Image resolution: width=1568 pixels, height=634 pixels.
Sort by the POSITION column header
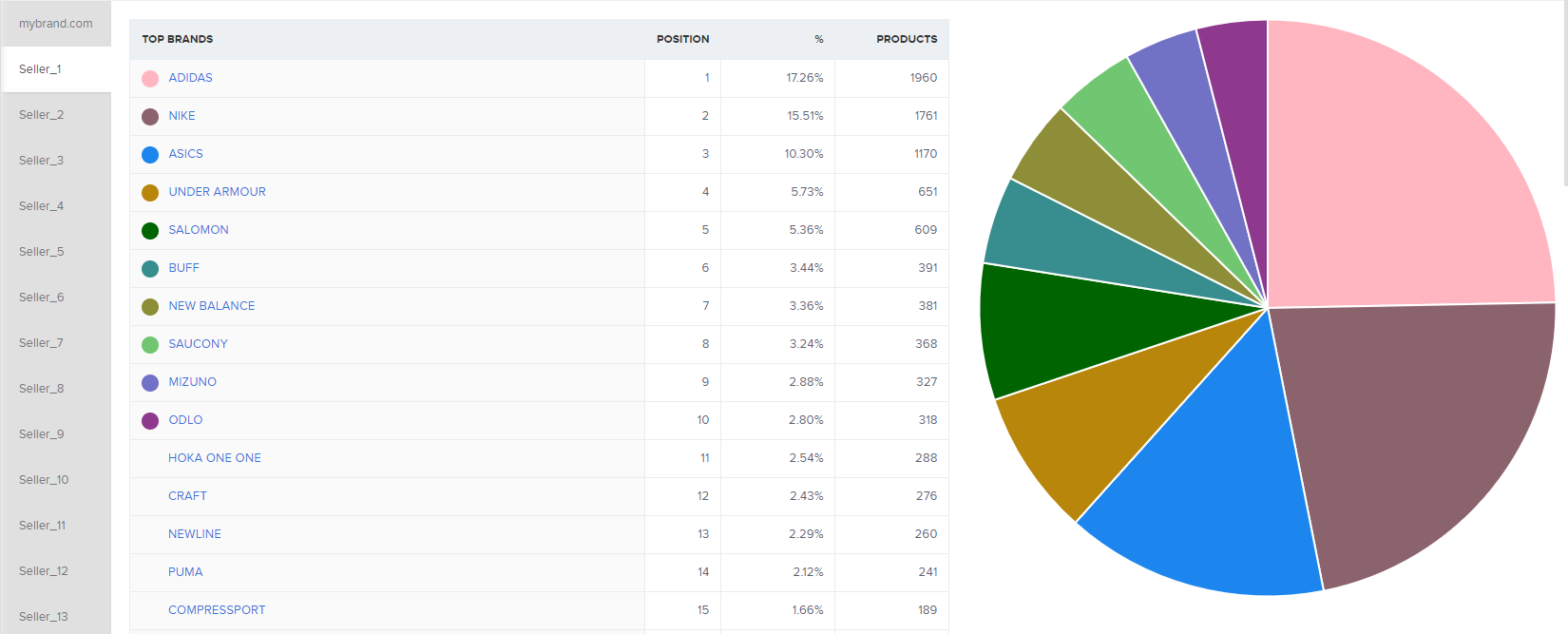click(x=682, y=39)
